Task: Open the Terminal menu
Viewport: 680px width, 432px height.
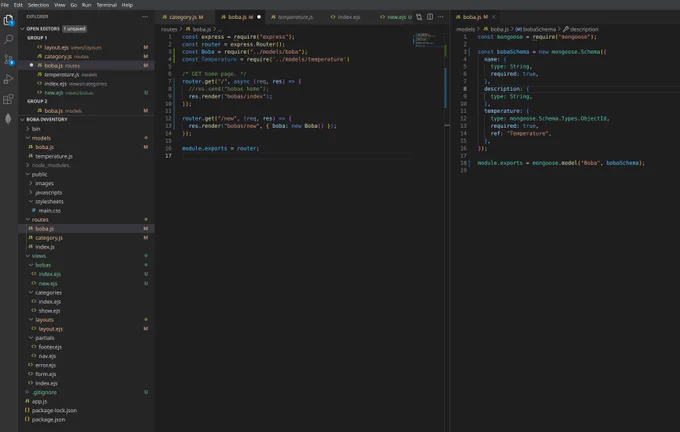Action: point(107,5)
